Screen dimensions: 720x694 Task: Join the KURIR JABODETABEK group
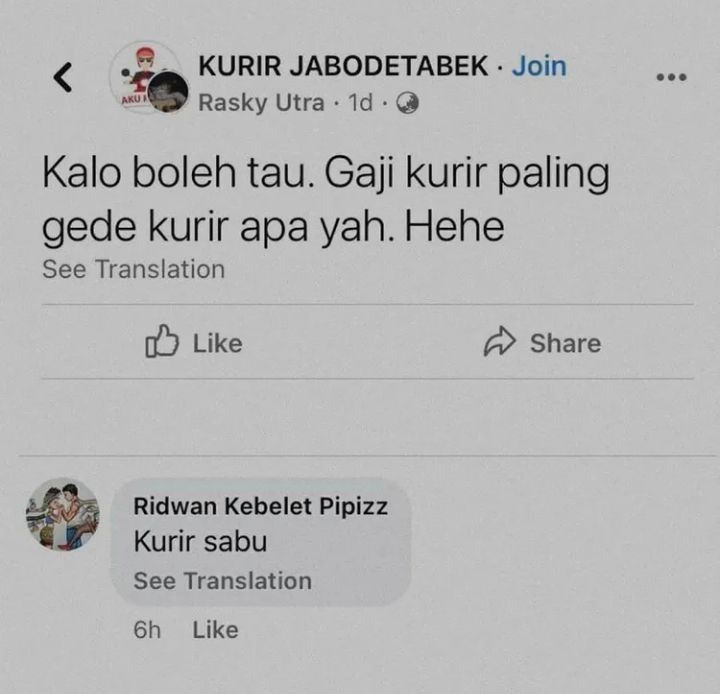[540, 66]
